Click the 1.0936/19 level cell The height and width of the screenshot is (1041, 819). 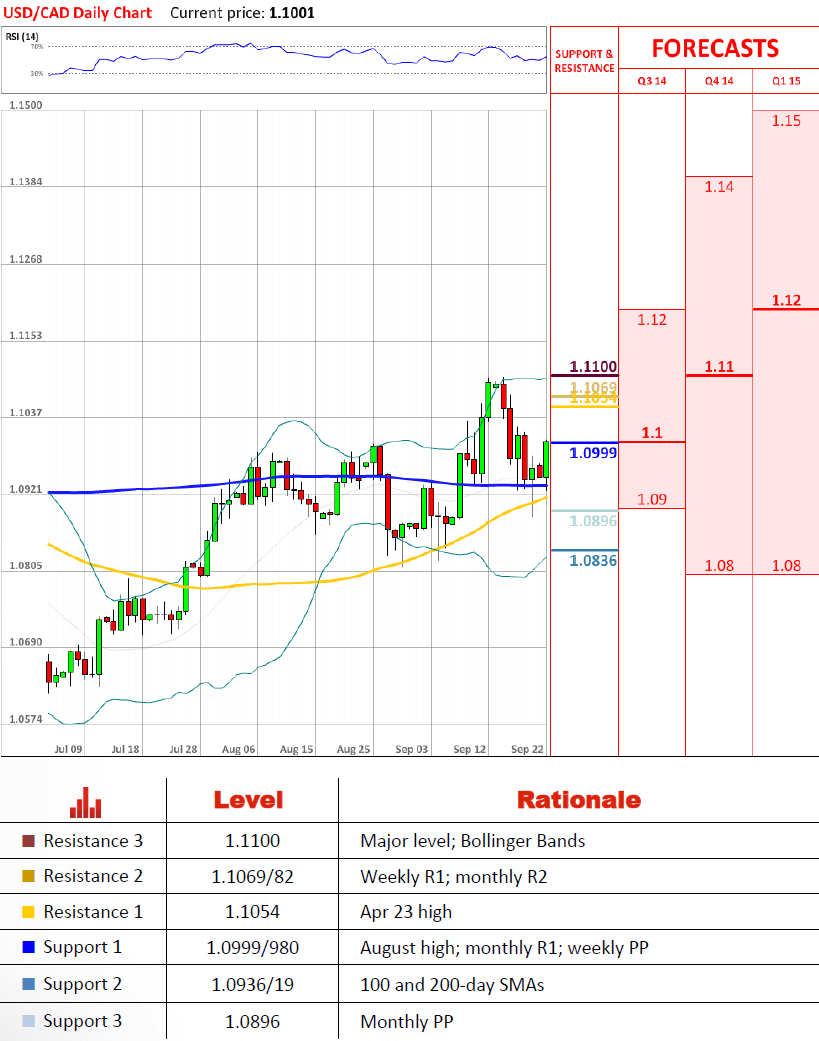pyautogui.click(x=252, y=985)
